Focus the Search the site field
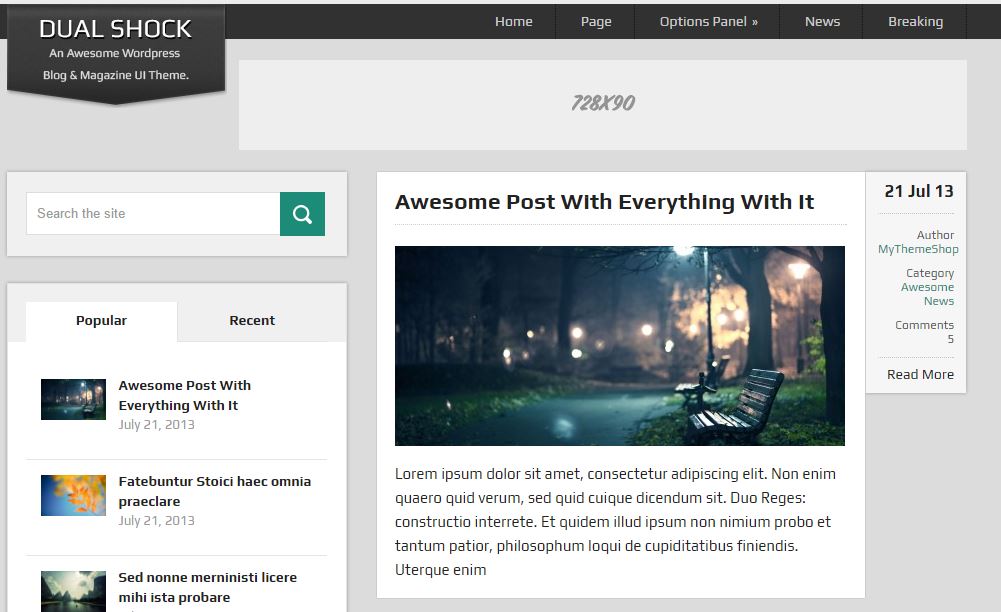The height and width of the screenshot is (612, 1001). (x=153, y=214)
